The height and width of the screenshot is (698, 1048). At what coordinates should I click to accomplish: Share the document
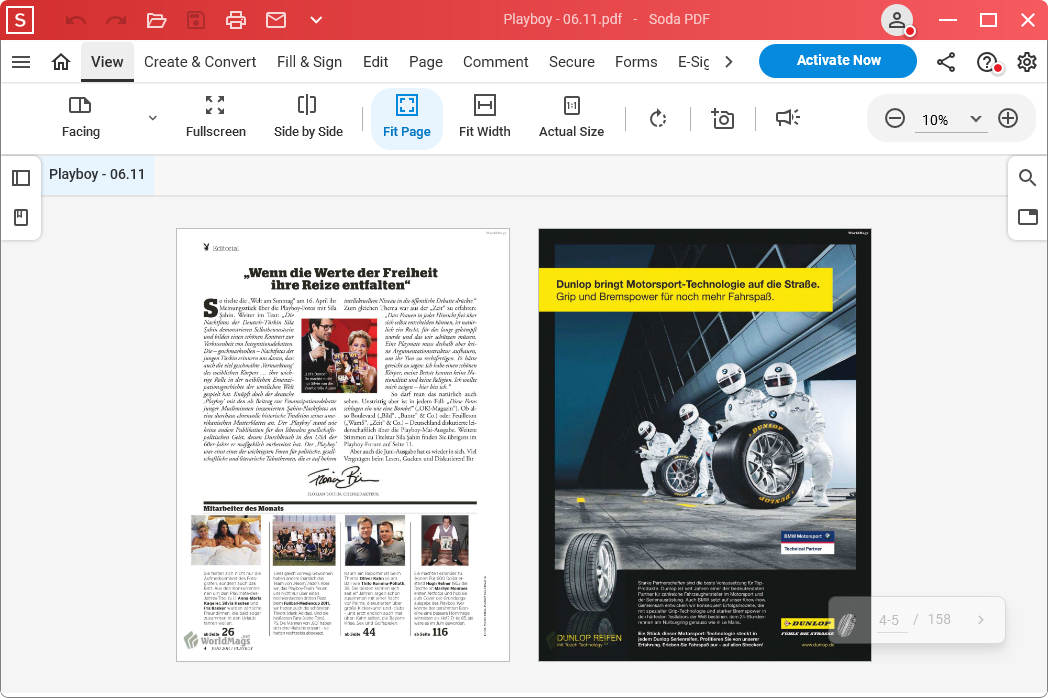click(946, 62)
